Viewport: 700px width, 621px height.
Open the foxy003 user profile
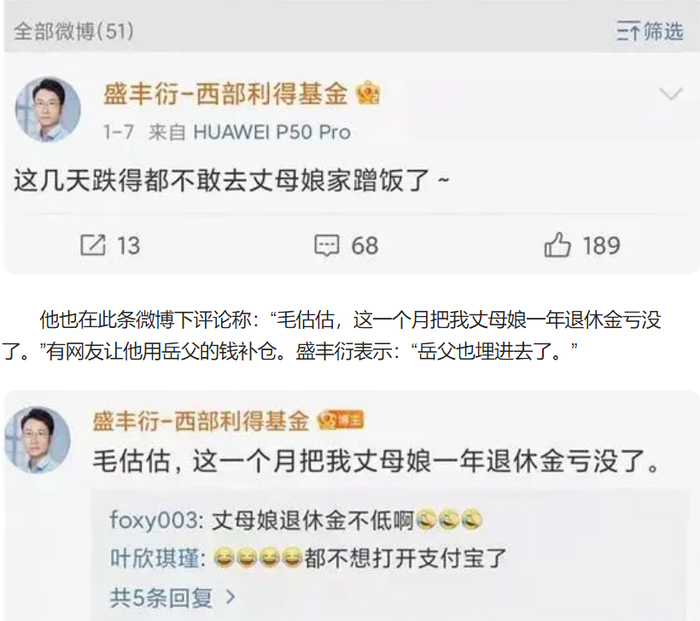[x=154, y=520]
